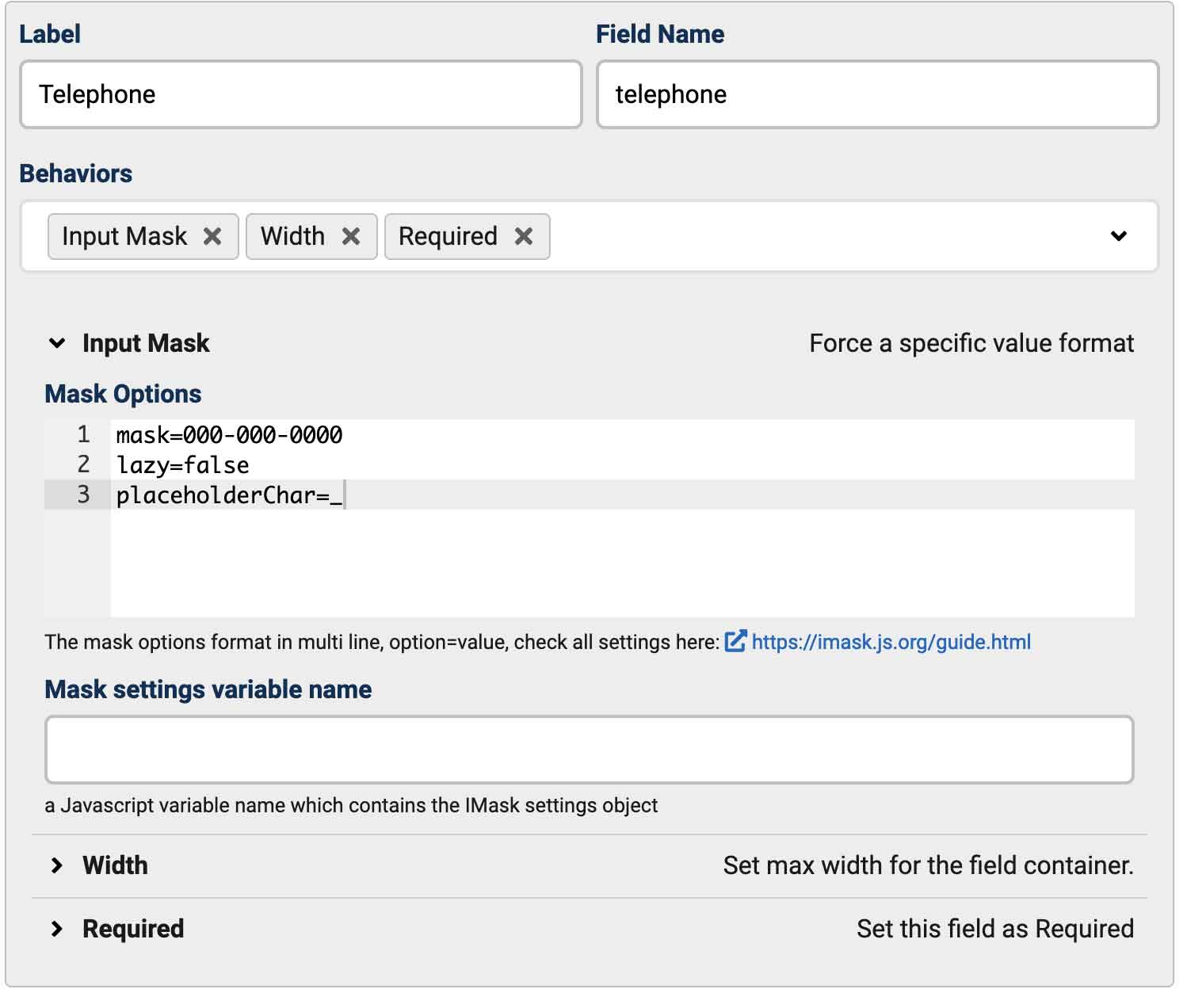Image resolution: width=1187 pixels, height=1008 pixels.
Task: Click into the Field Name input
Action: 877,94
